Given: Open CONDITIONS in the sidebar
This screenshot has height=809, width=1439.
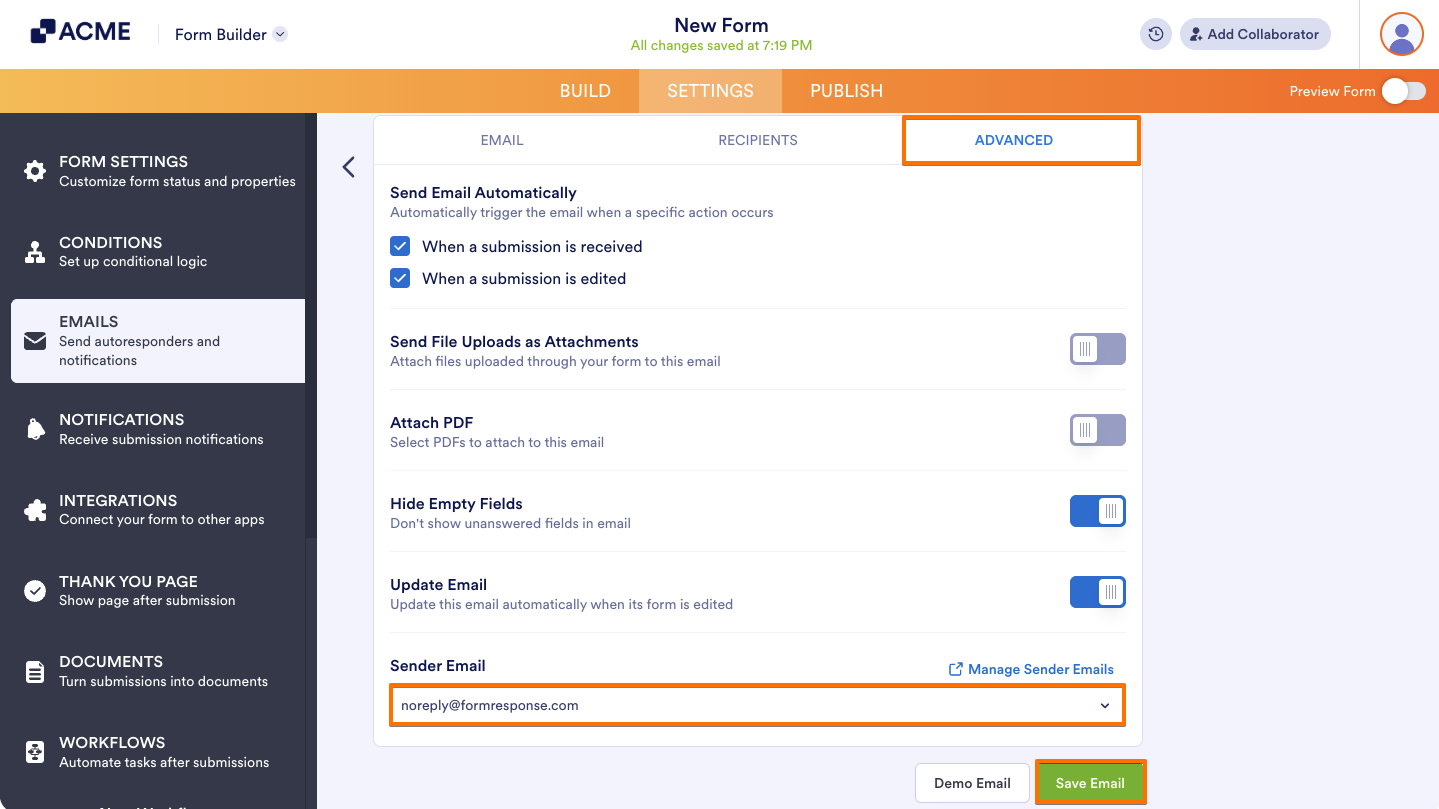Looking at the screenshot, I should [158, 252].
